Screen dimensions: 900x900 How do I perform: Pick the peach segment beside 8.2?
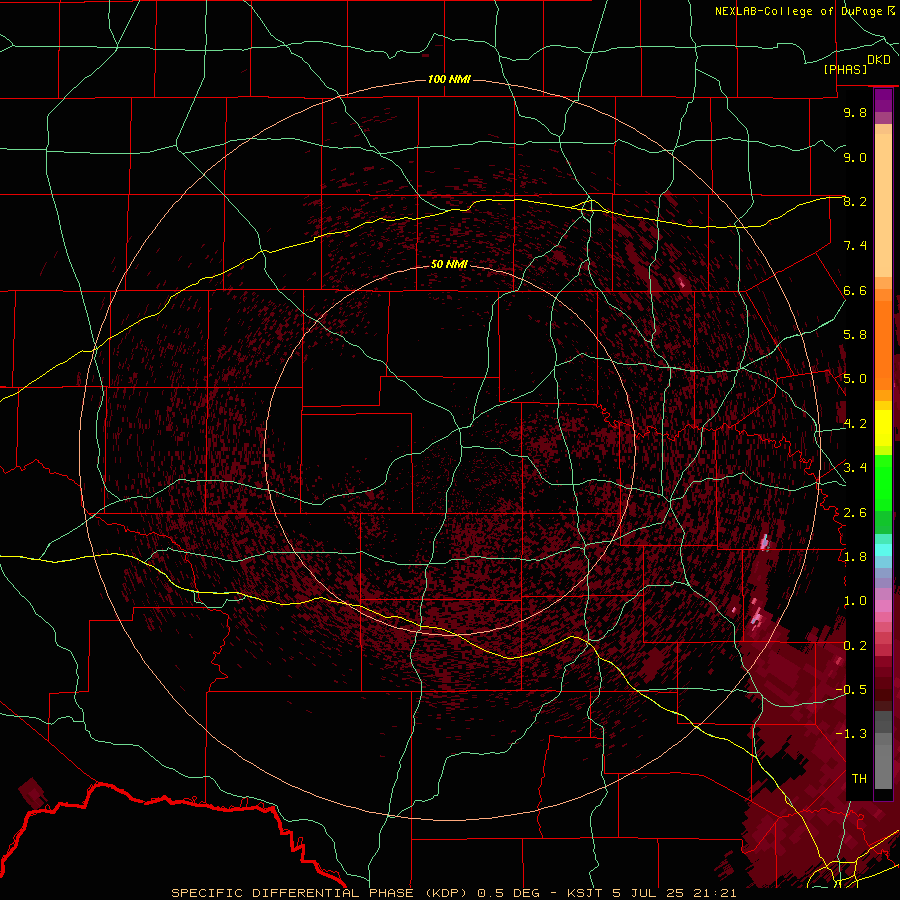[883, 205]
